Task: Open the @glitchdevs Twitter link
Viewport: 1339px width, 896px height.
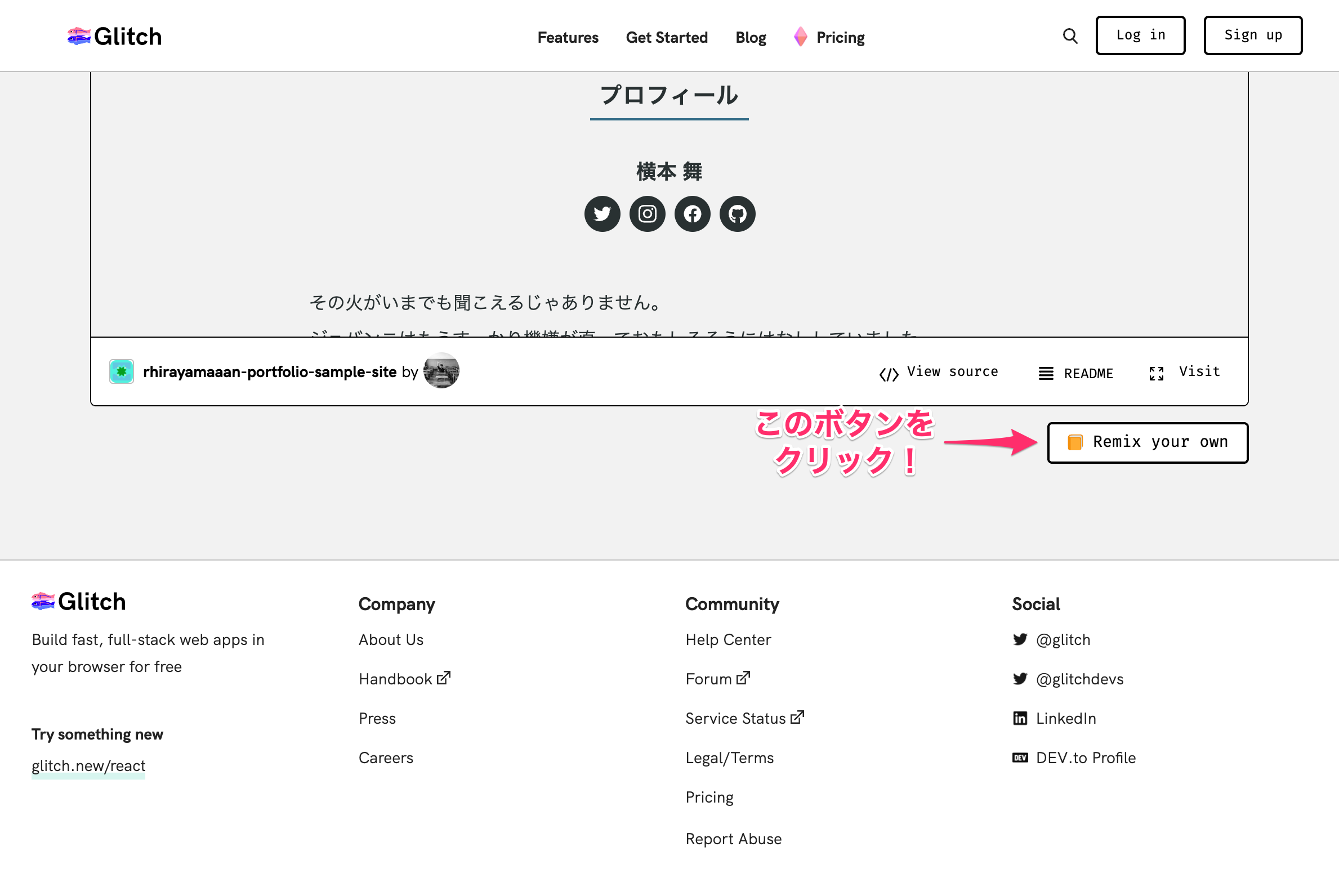Action: (x=1079, y=679)
